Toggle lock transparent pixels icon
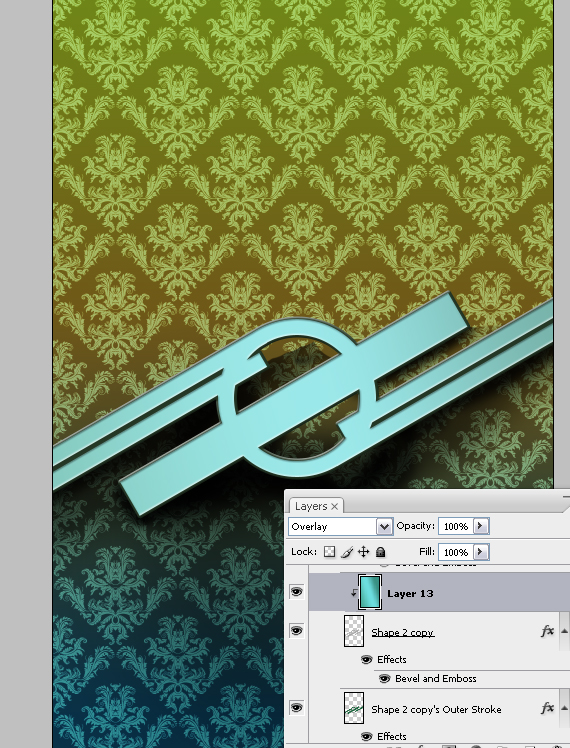The width and height of the screenshot is (570, 748). pyautogui.click(x=329, y=552)
